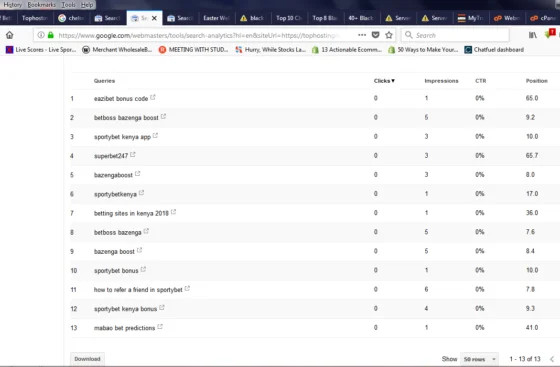Download the queries table

[x=87, y=359]
